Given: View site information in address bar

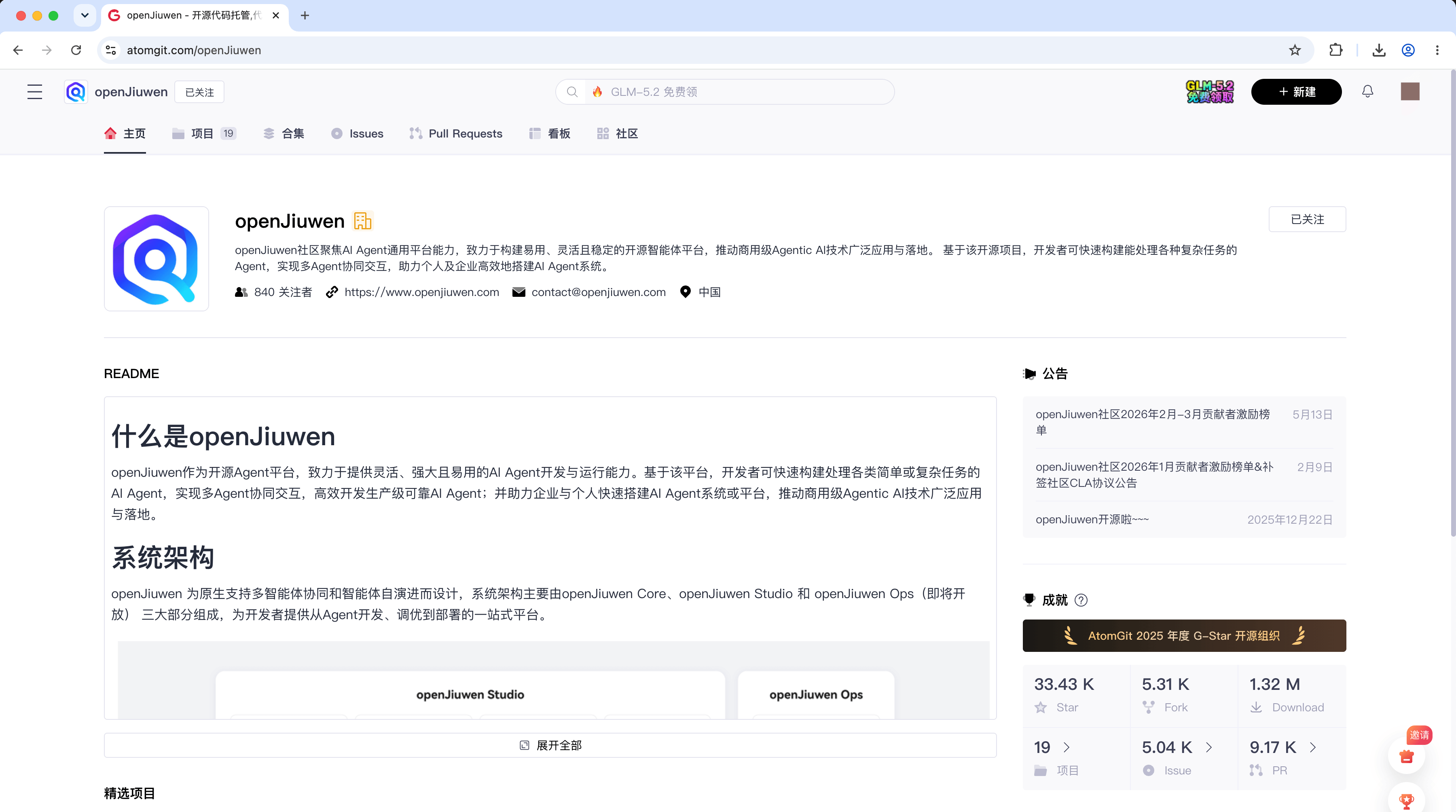Looking at the screenshot, I should coord(111,50).
